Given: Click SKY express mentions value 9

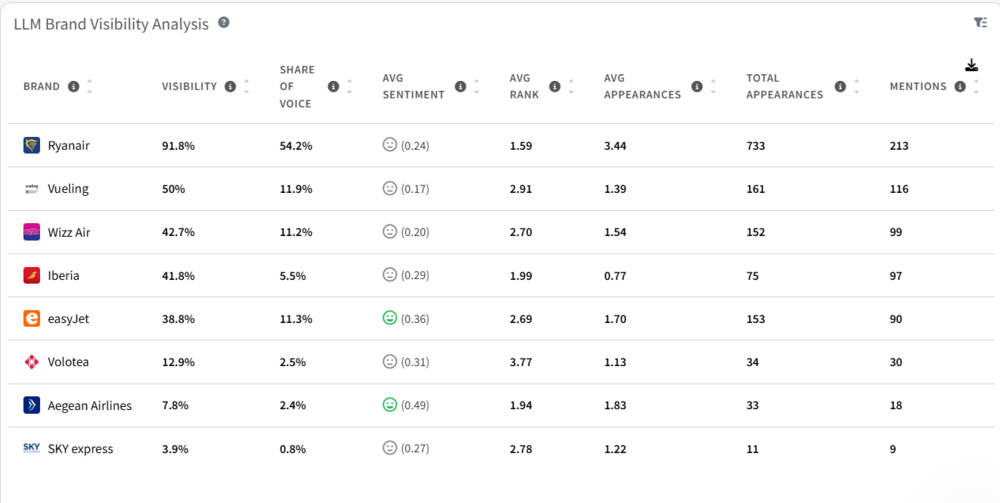Looking at the screenshot, I should coord(893,449).
